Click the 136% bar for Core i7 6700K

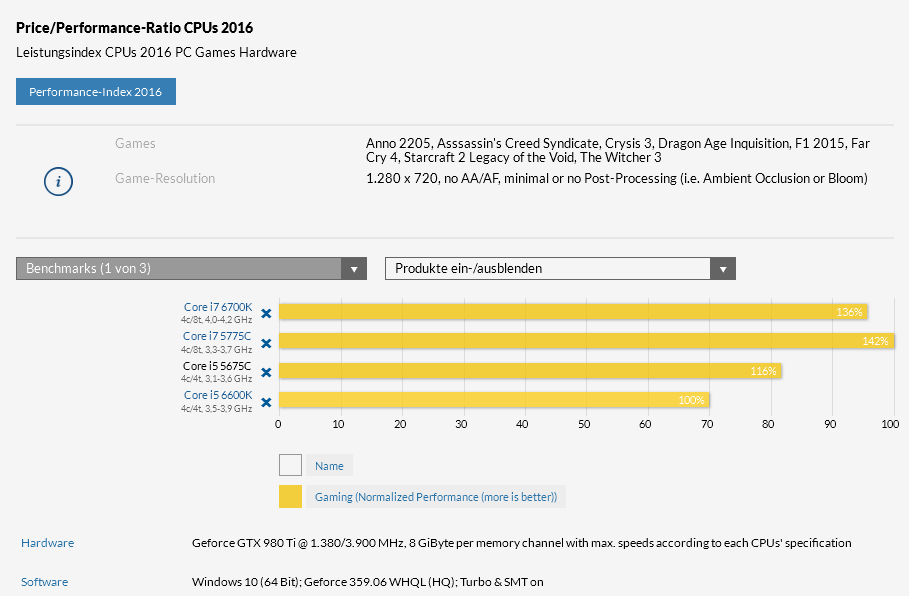573,312
